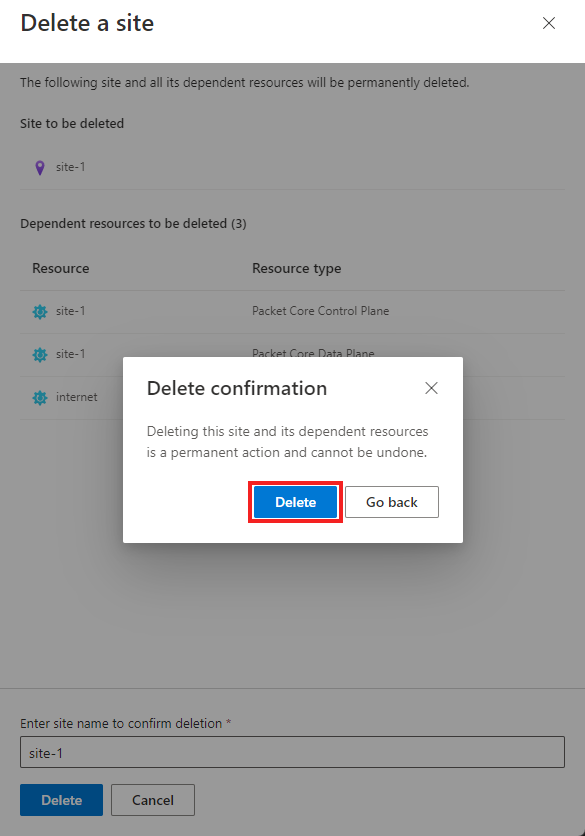Click the gear icon for the Control Plane row
Viewport: 585px width, 836px height.
click(x=40, y=311)
